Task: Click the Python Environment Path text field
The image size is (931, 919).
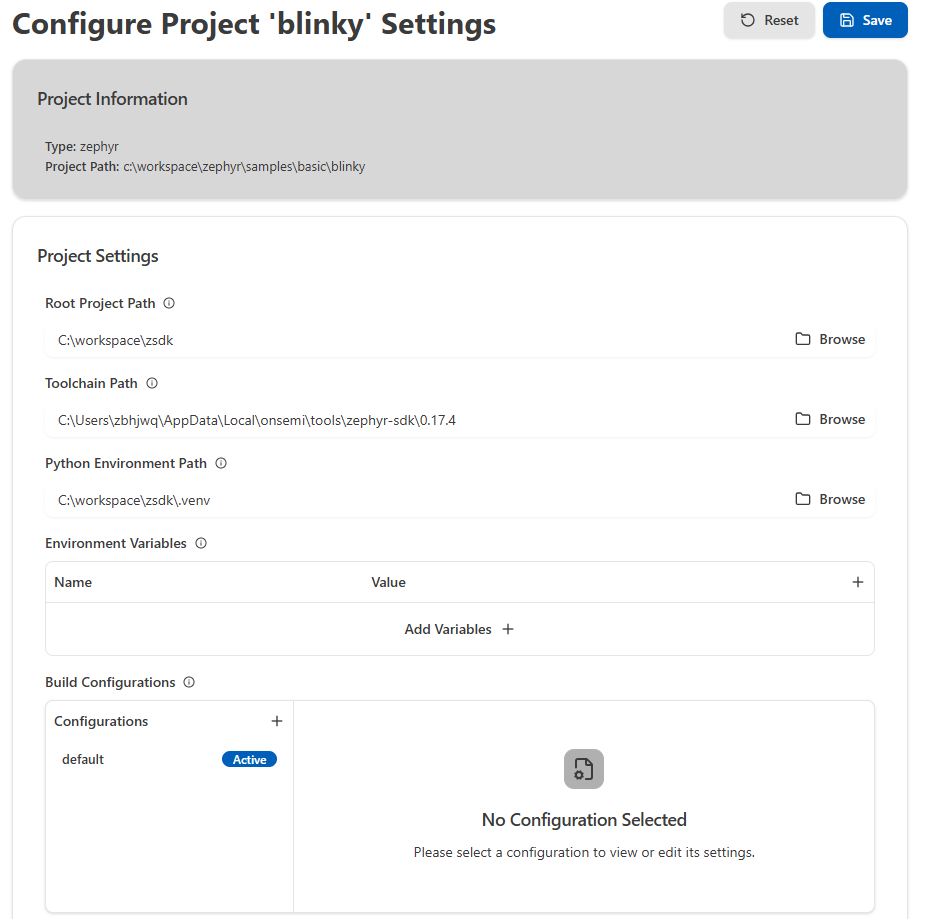Action: (x=400, y=500)
